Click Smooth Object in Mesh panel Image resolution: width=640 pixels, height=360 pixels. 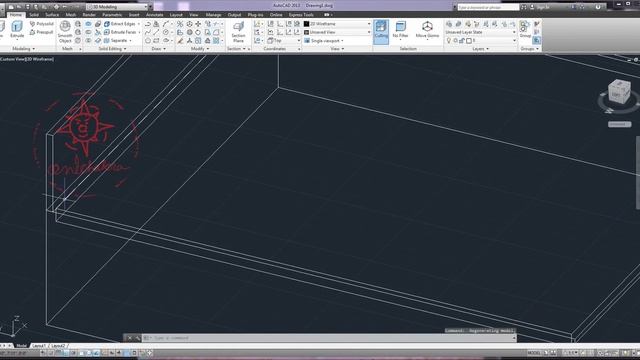(65, 32)
